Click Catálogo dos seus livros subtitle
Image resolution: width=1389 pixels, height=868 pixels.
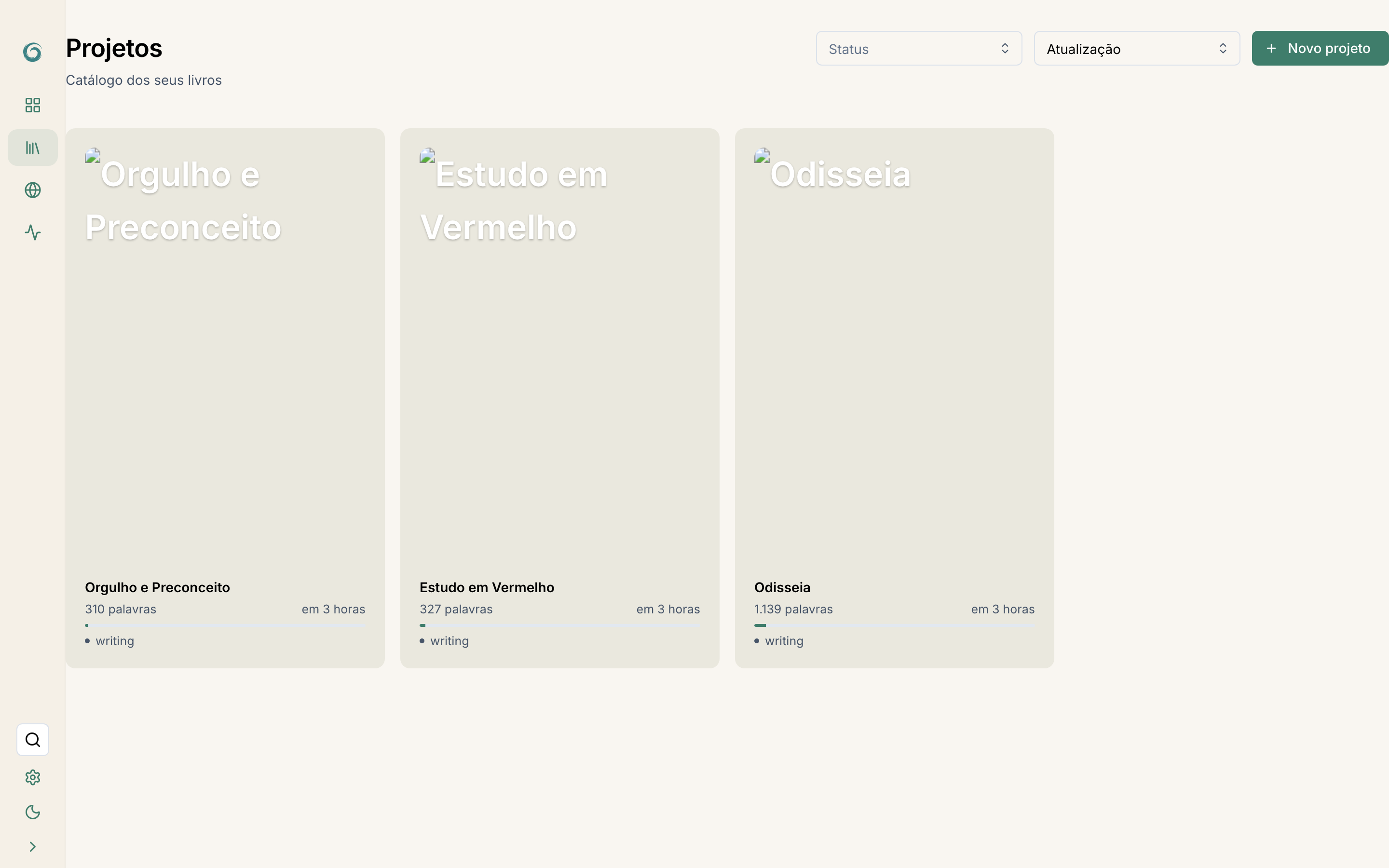(144, 80)
